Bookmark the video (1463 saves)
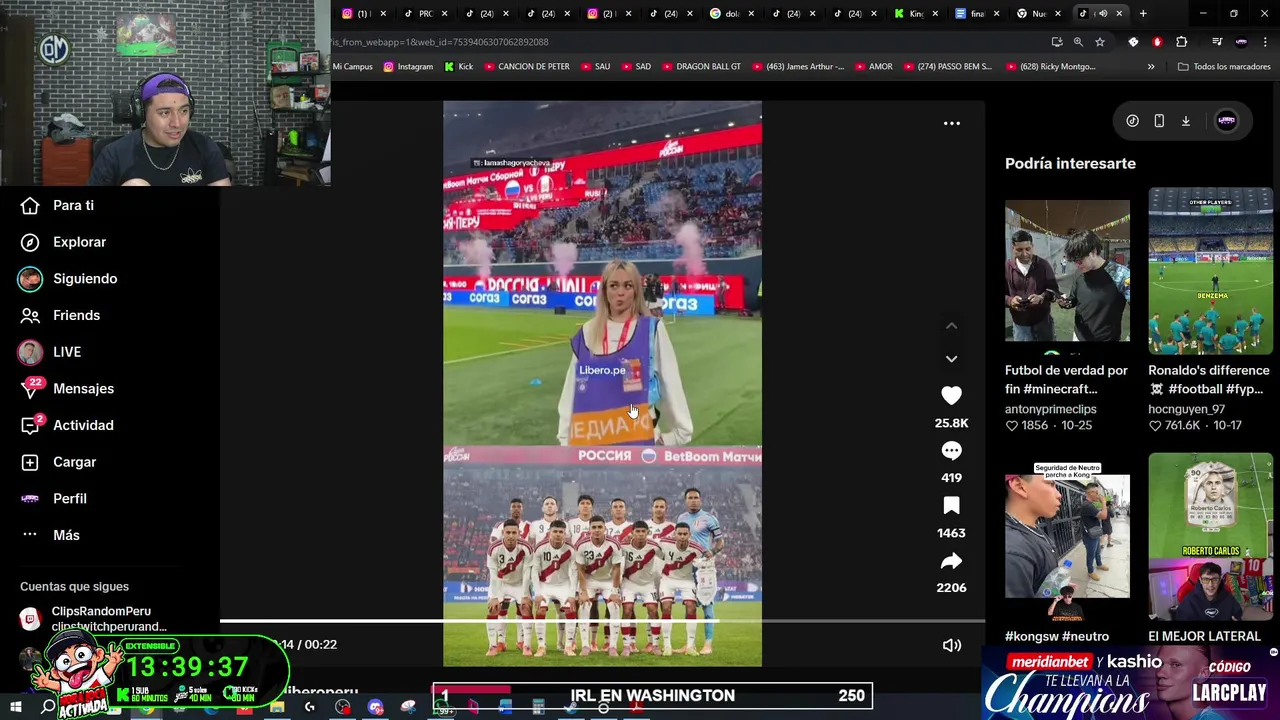Image resolution: width=1280 pixels, height=720 pixels. click(x=951, y=506)
